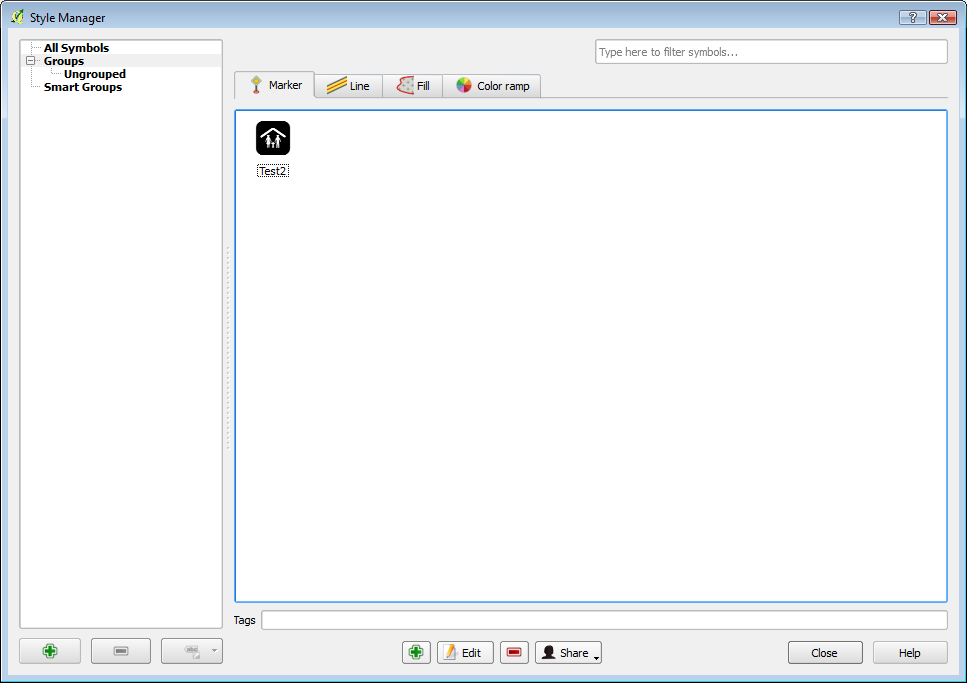Screen dimensions: 967x683
Task: Click the Test2 symbol label
Action: point(273,171)
